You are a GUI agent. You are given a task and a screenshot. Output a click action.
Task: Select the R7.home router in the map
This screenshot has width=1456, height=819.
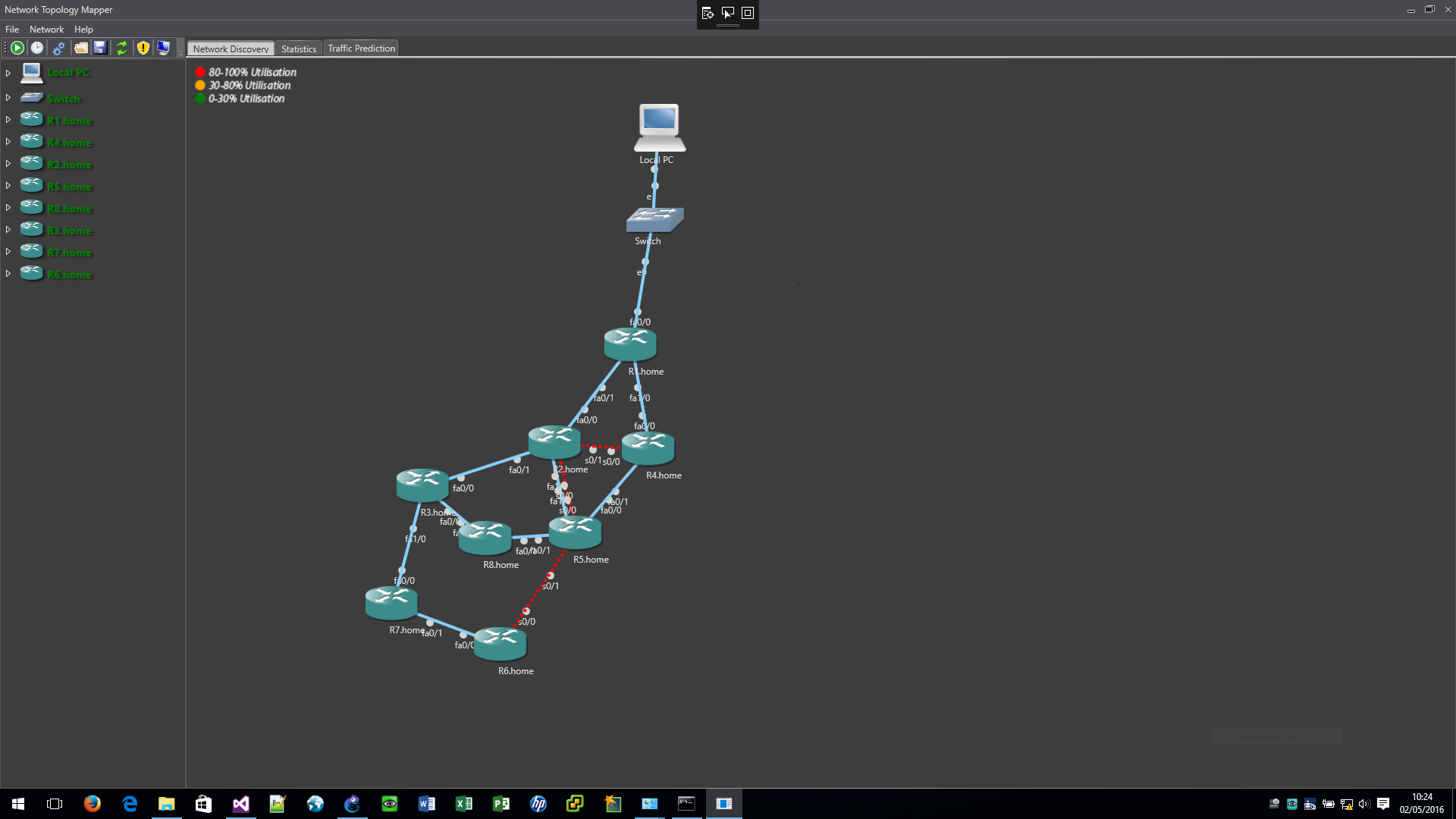tap(391, 603)
